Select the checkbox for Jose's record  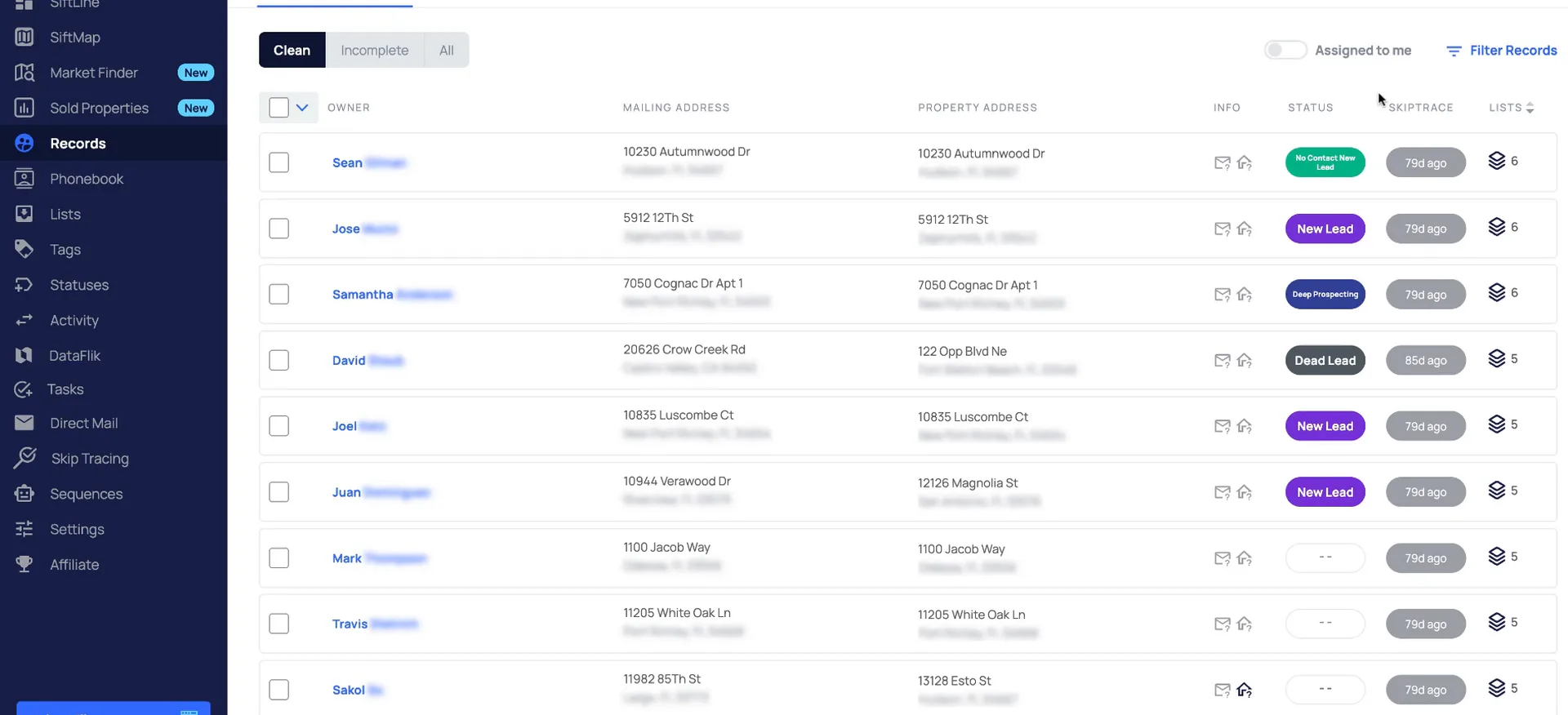pos(278,229)
